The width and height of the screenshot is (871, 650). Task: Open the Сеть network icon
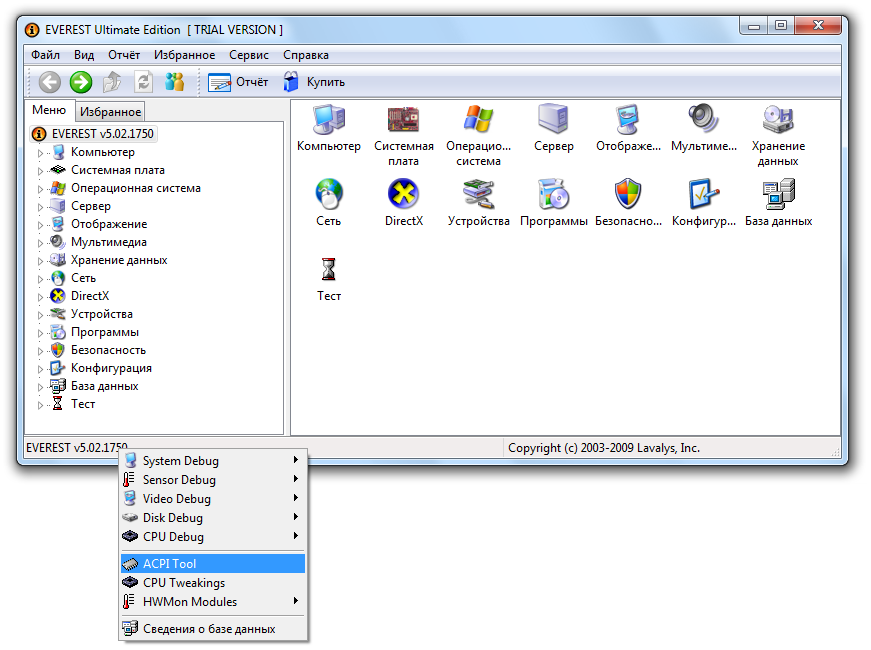click(x=328, y=195)
